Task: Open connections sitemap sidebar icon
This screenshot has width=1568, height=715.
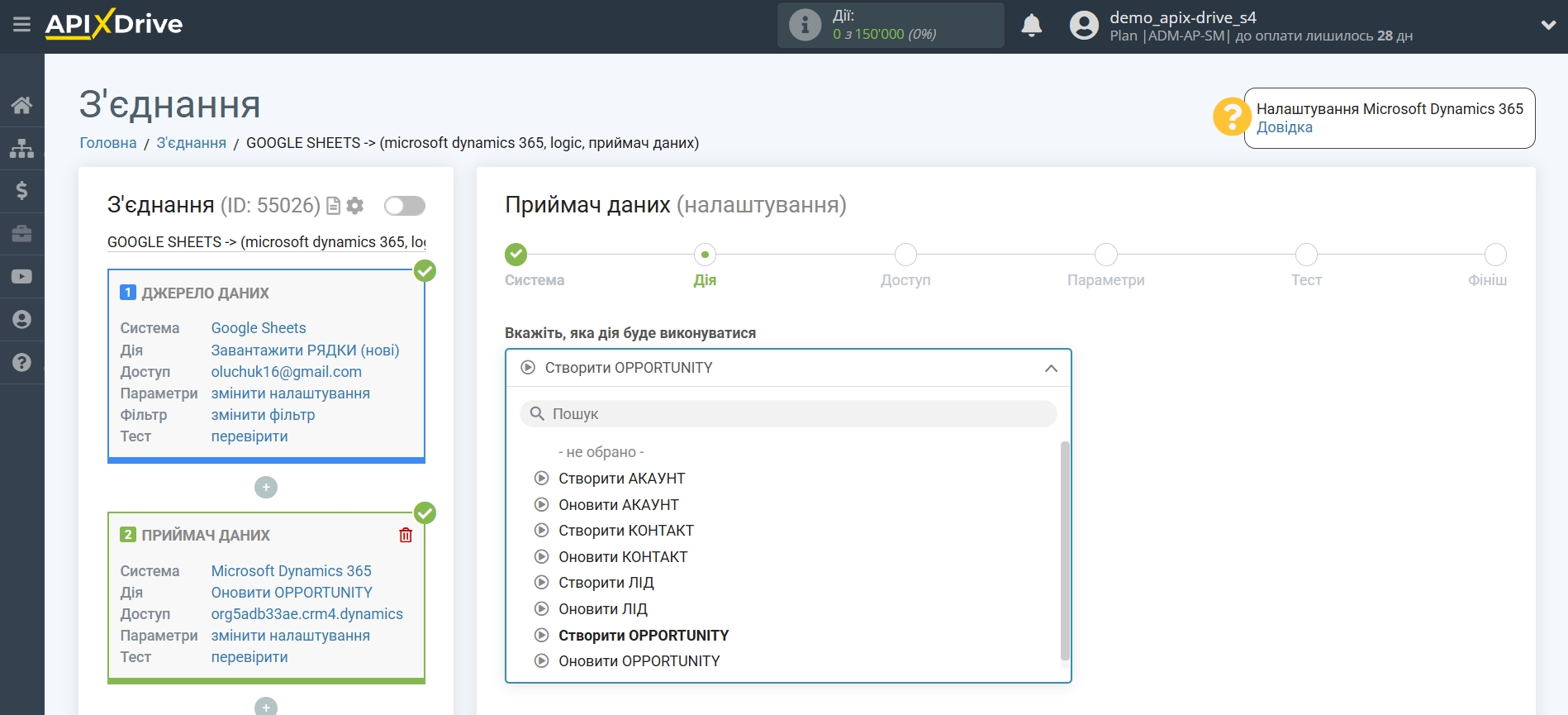Action: (x=21, y=148)
